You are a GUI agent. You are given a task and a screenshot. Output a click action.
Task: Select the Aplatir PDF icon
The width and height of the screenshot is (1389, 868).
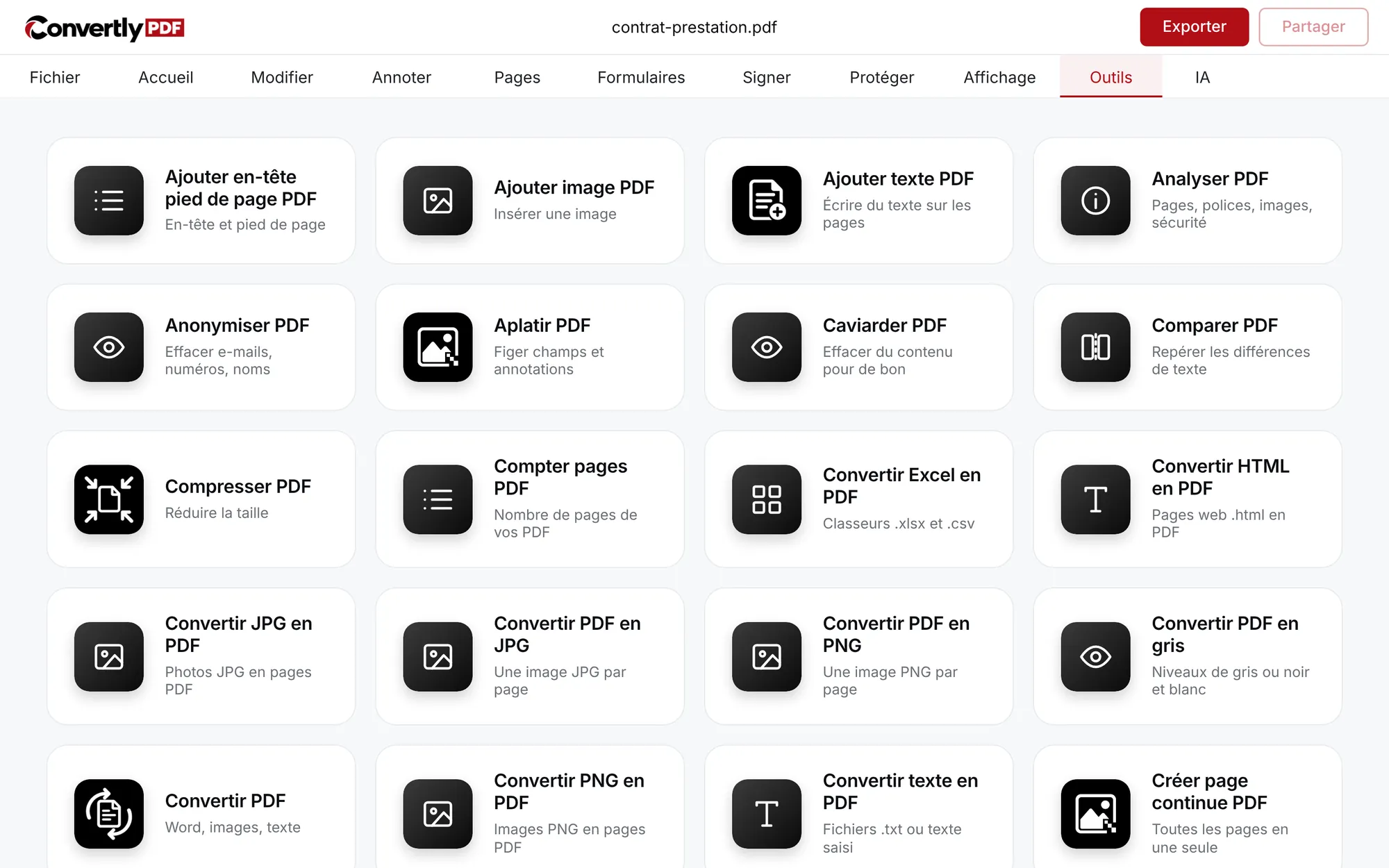pyautogui.click(x=438, y=347)
